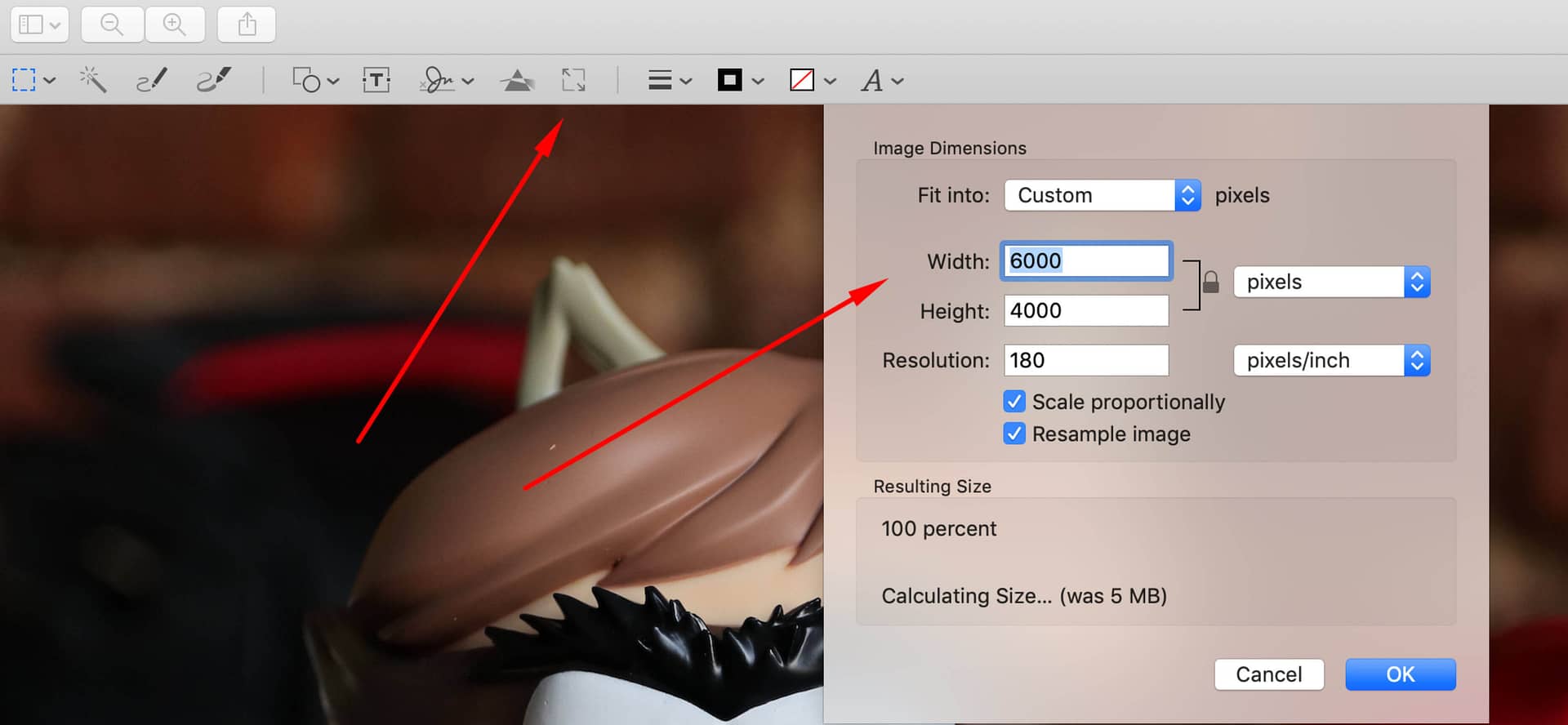Uncheck Resample image checkbox
Image resolution: width=1568 pixels, height=725 pixels.
pyautogui.click(x=1014, y=434)
